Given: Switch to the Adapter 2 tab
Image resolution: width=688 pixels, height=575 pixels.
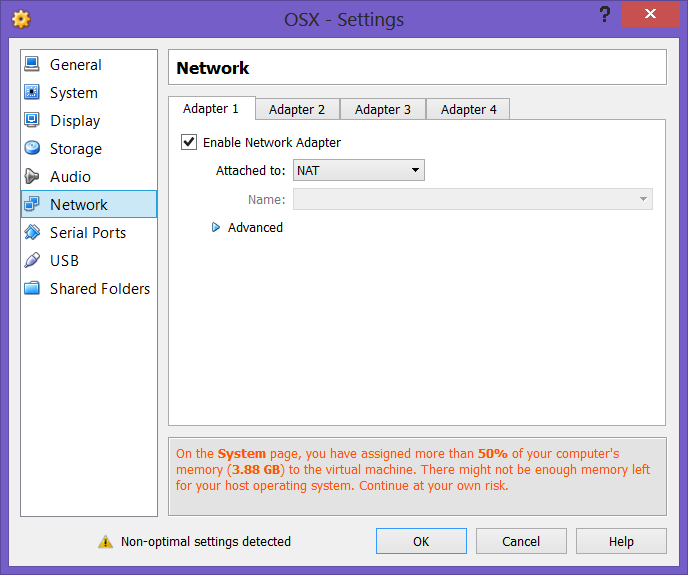Looking at the screenshot, I should [297, 109].
